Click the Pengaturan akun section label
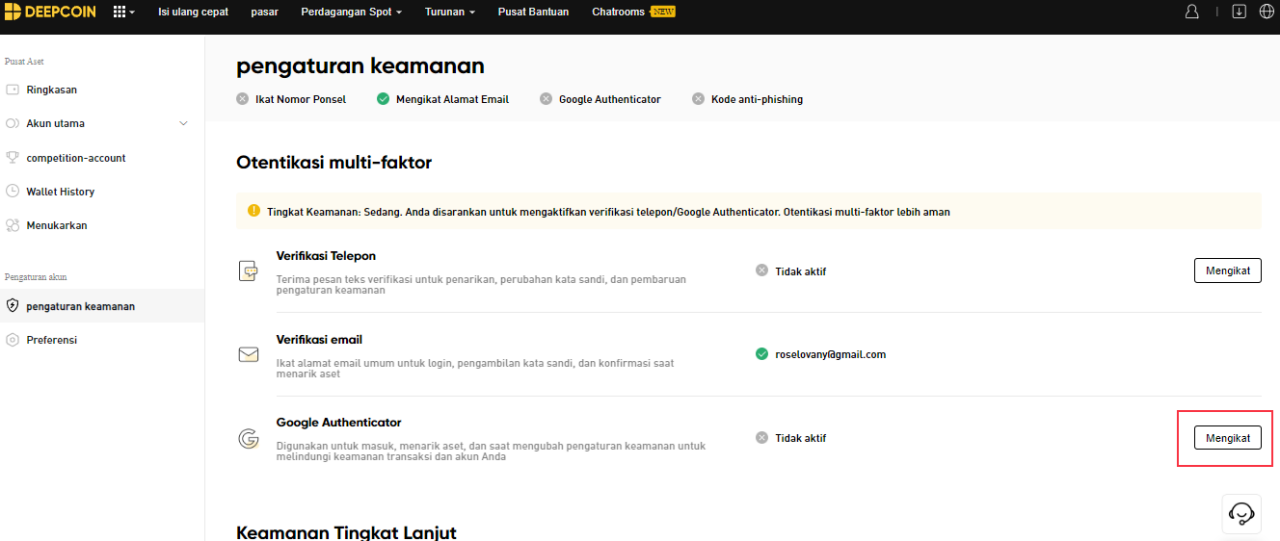This screenshot has width=1280, height=541. tap(36, 277)
